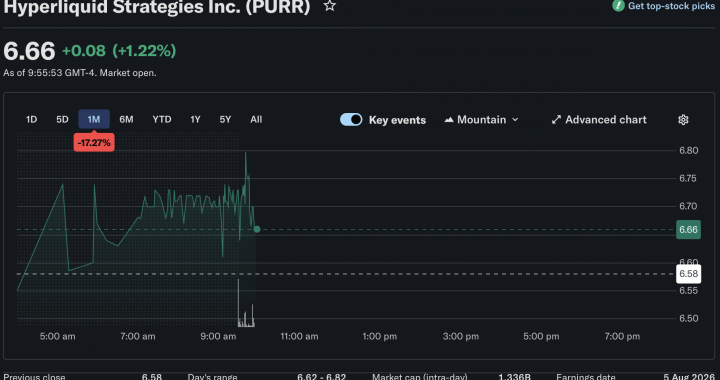Select the 1Y range tab
720x380 pixels.
(195, 119)
